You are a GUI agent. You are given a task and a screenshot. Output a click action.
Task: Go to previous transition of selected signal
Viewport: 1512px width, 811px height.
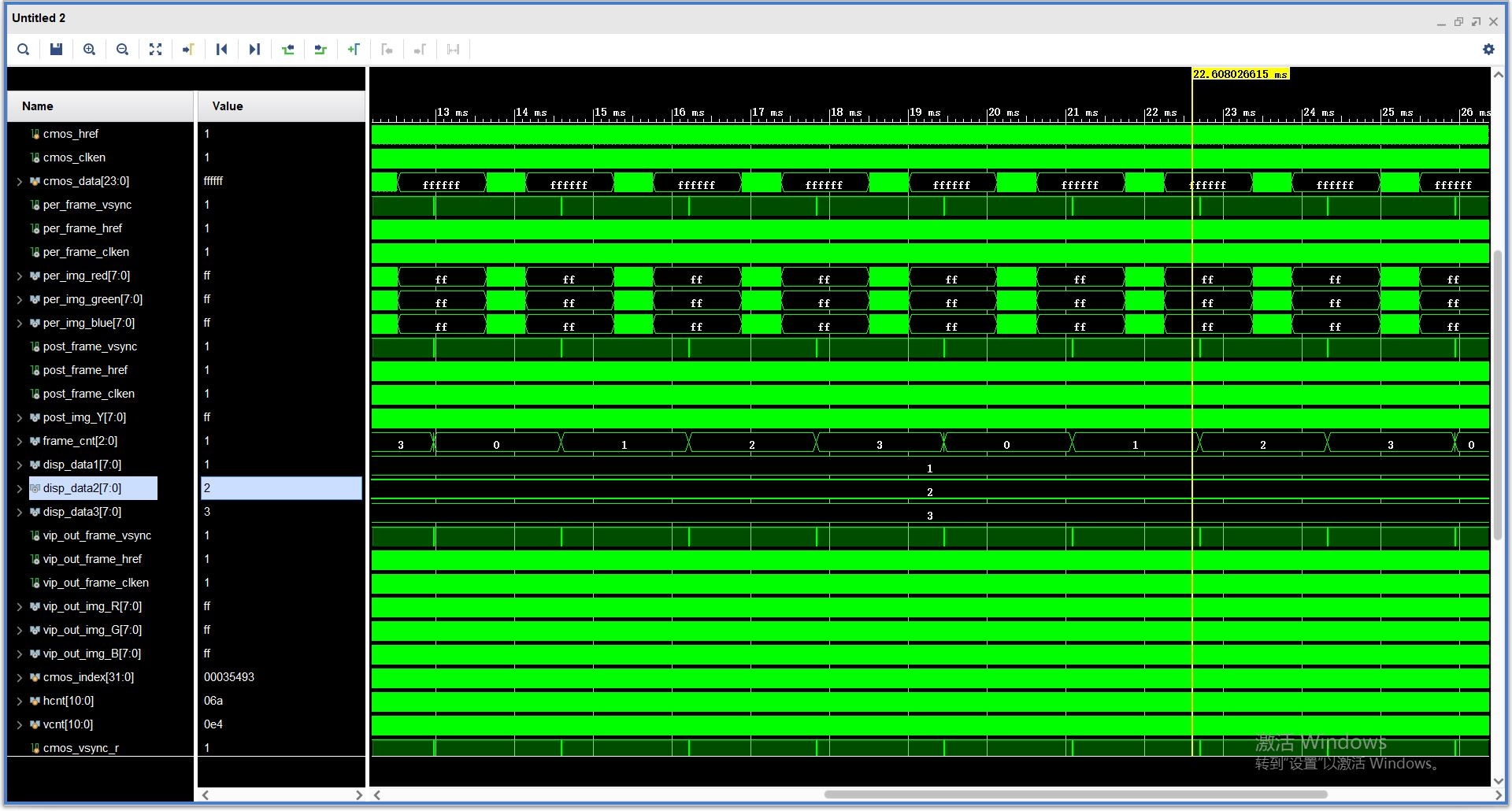[x=287, y=49]
